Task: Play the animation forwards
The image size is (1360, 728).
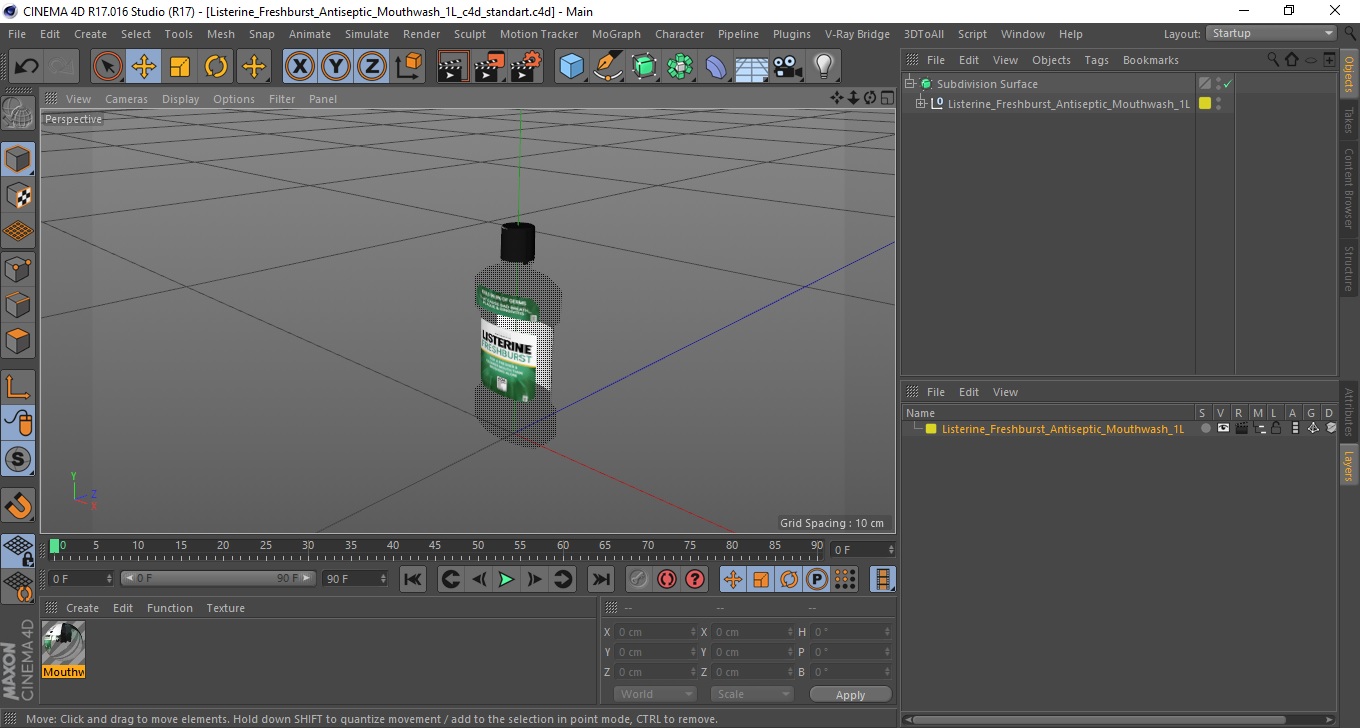Action: point(506,579)
